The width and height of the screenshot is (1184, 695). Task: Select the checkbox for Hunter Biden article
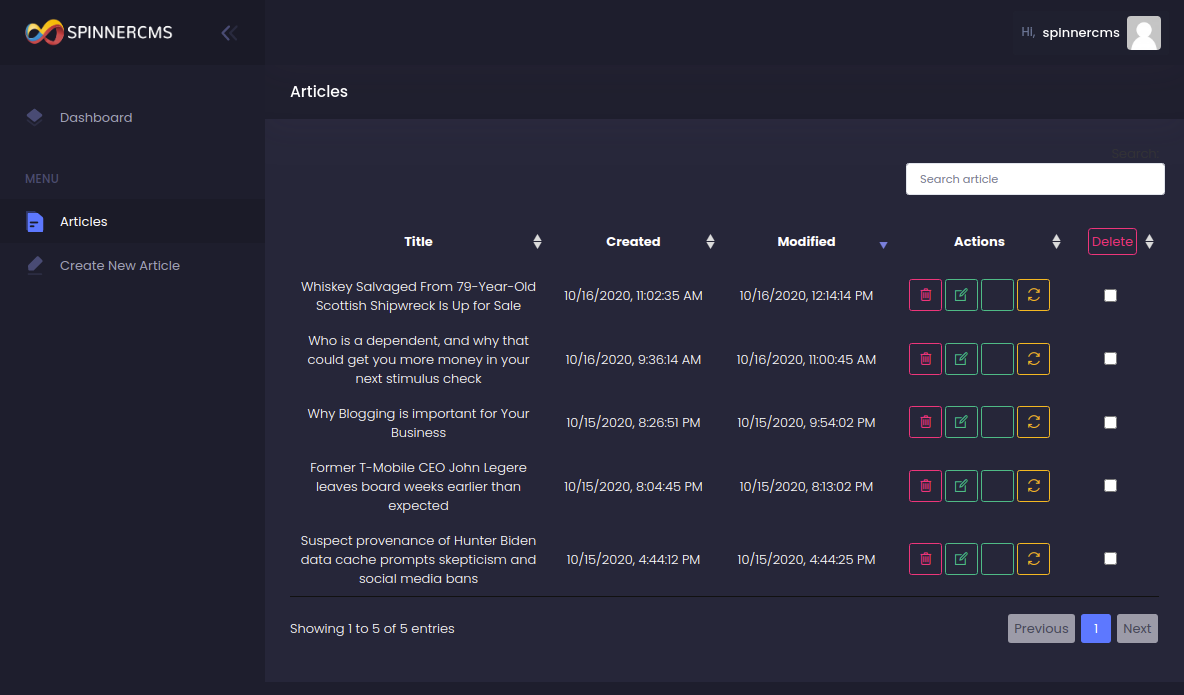point(1110,559)
